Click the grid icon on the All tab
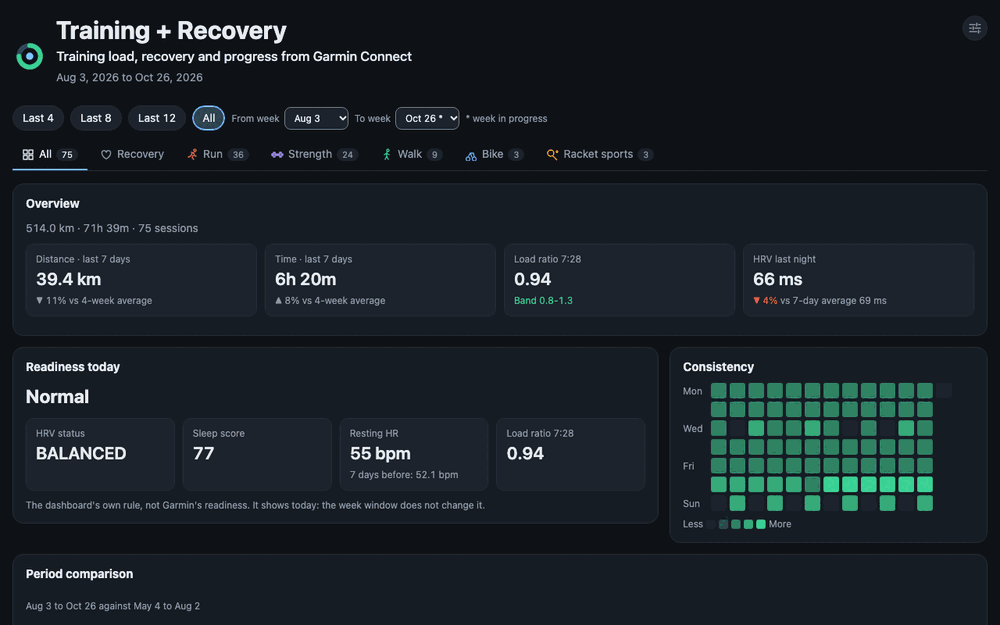 28,154
